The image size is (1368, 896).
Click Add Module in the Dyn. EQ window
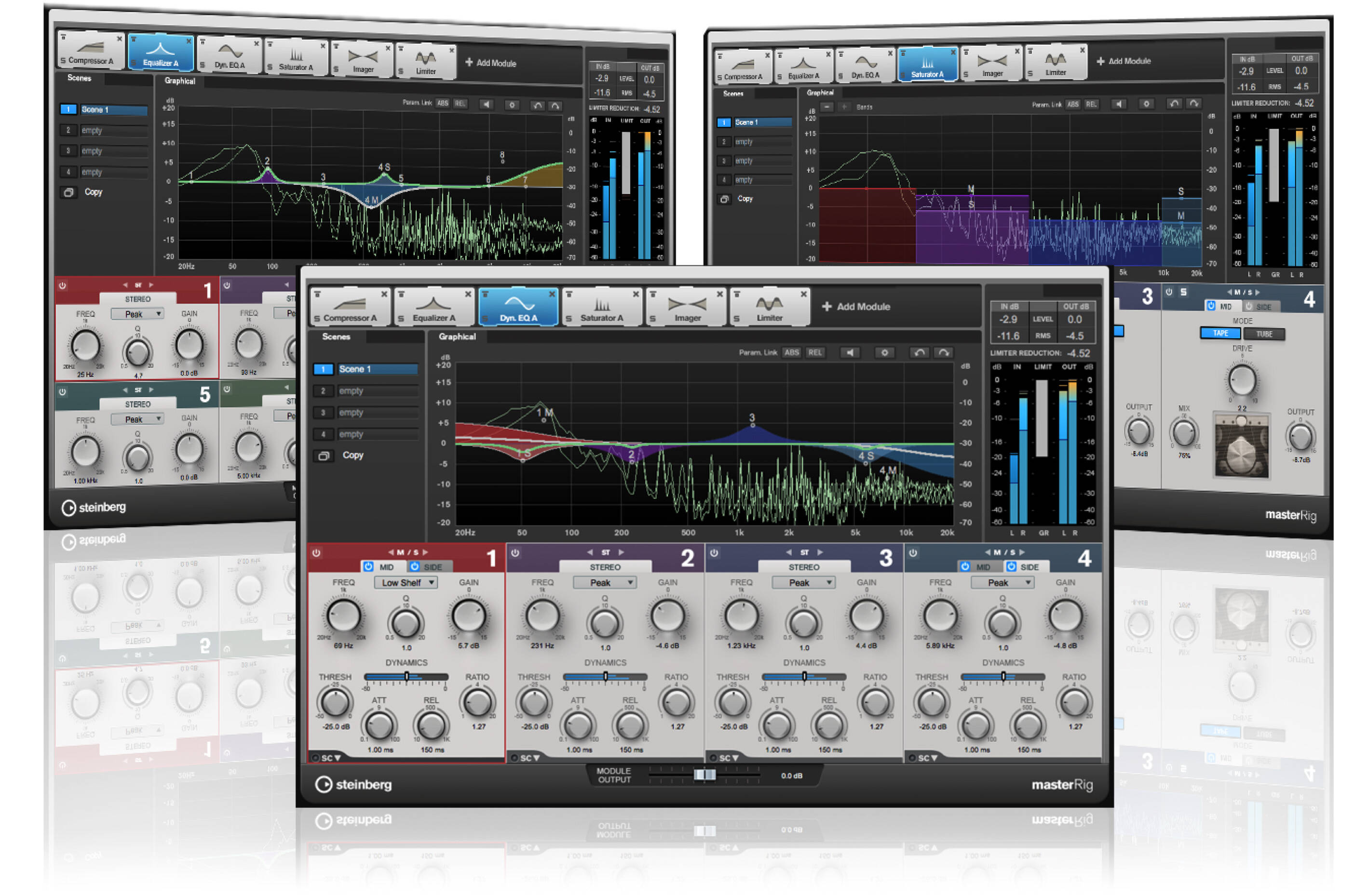coord(856,307)
